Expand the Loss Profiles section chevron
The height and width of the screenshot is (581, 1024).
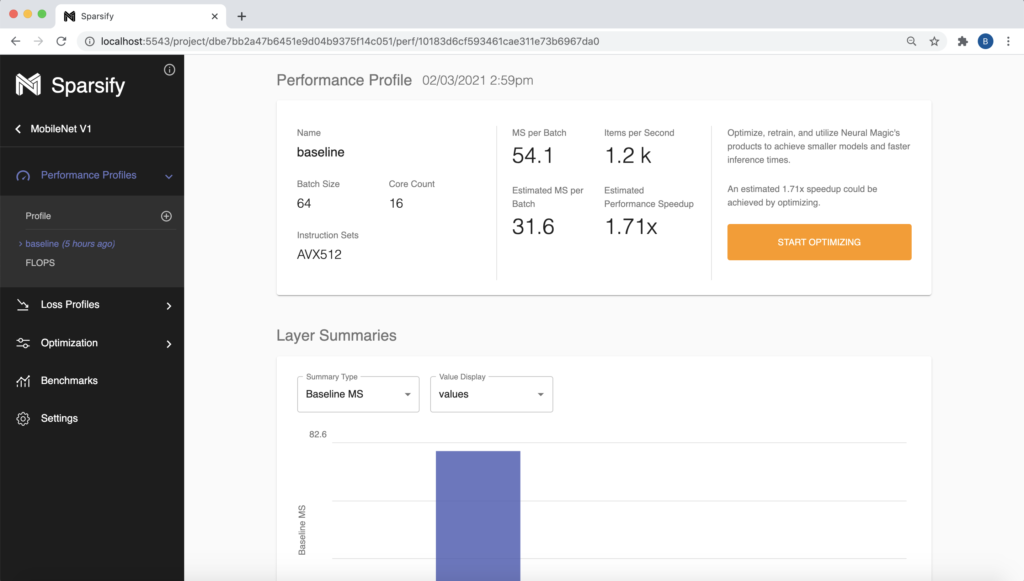point(168,306)
